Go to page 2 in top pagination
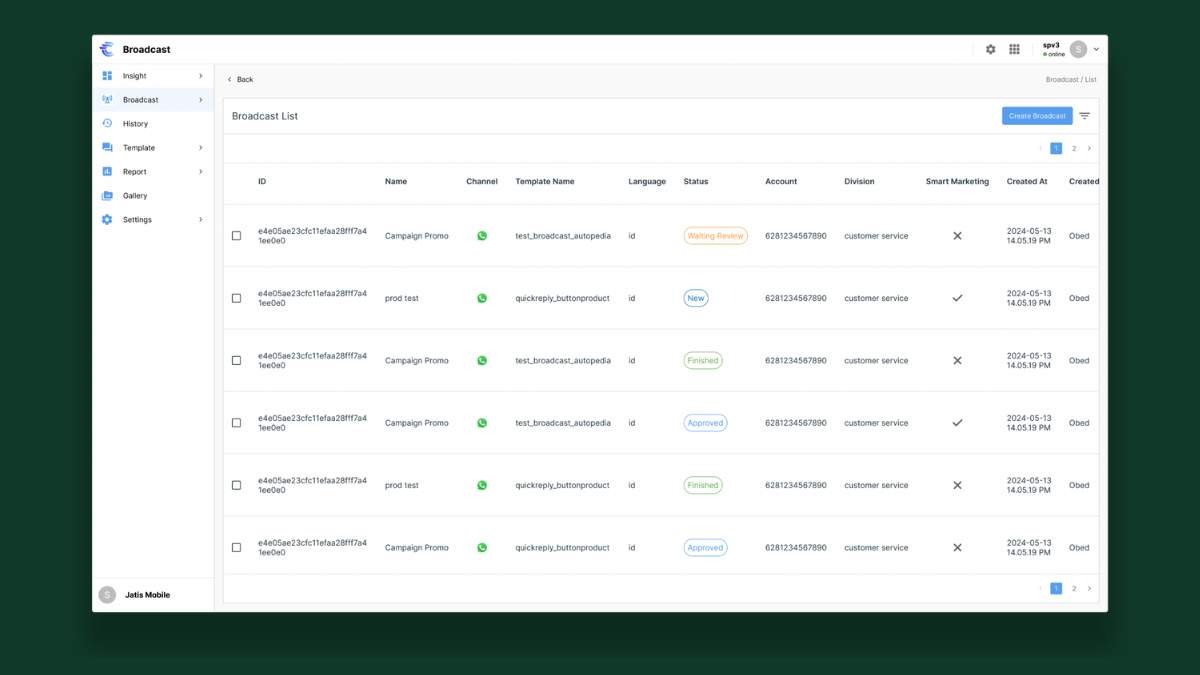Screen dimensions: 1200x675 [x=1074, y=148]
